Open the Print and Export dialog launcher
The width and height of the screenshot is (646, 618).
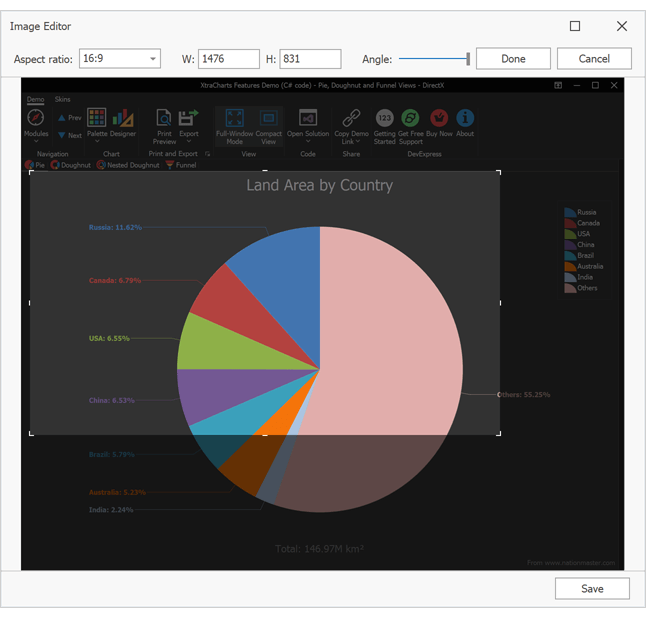tap(207, 154)
